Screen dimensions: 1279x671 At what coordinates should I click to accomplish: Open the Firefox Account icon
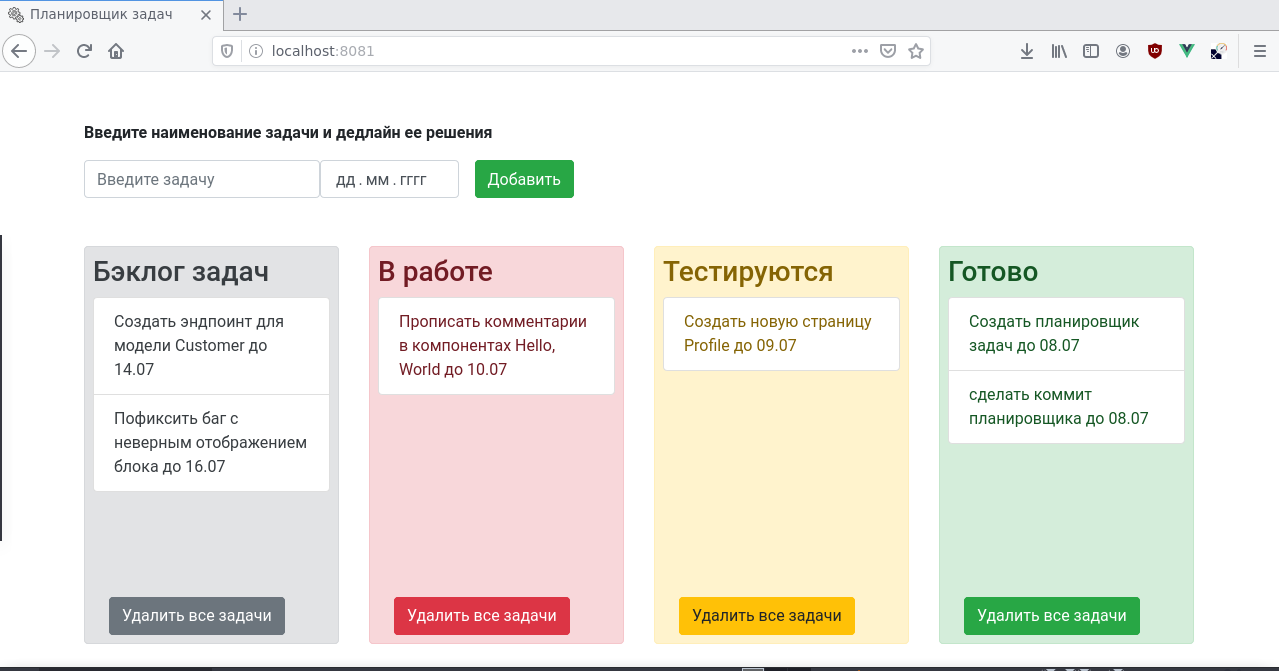[1122, 51]
